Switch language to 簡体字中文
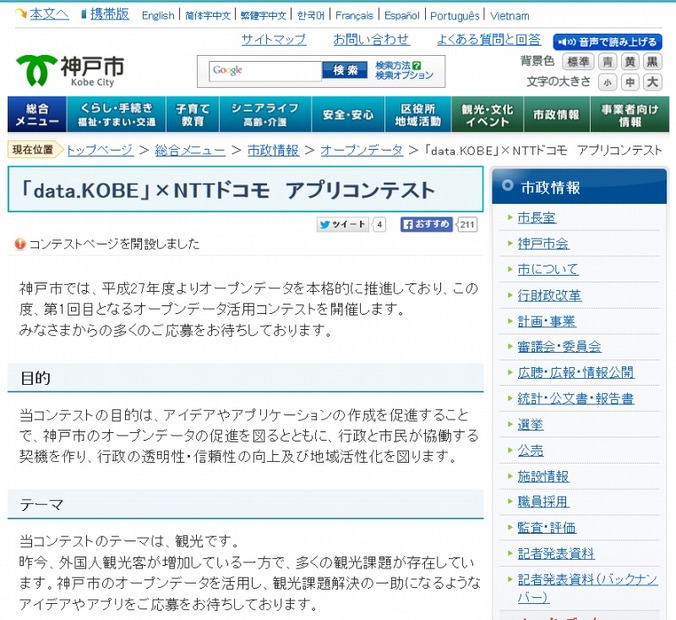676x620 pixels. point(208,16)
